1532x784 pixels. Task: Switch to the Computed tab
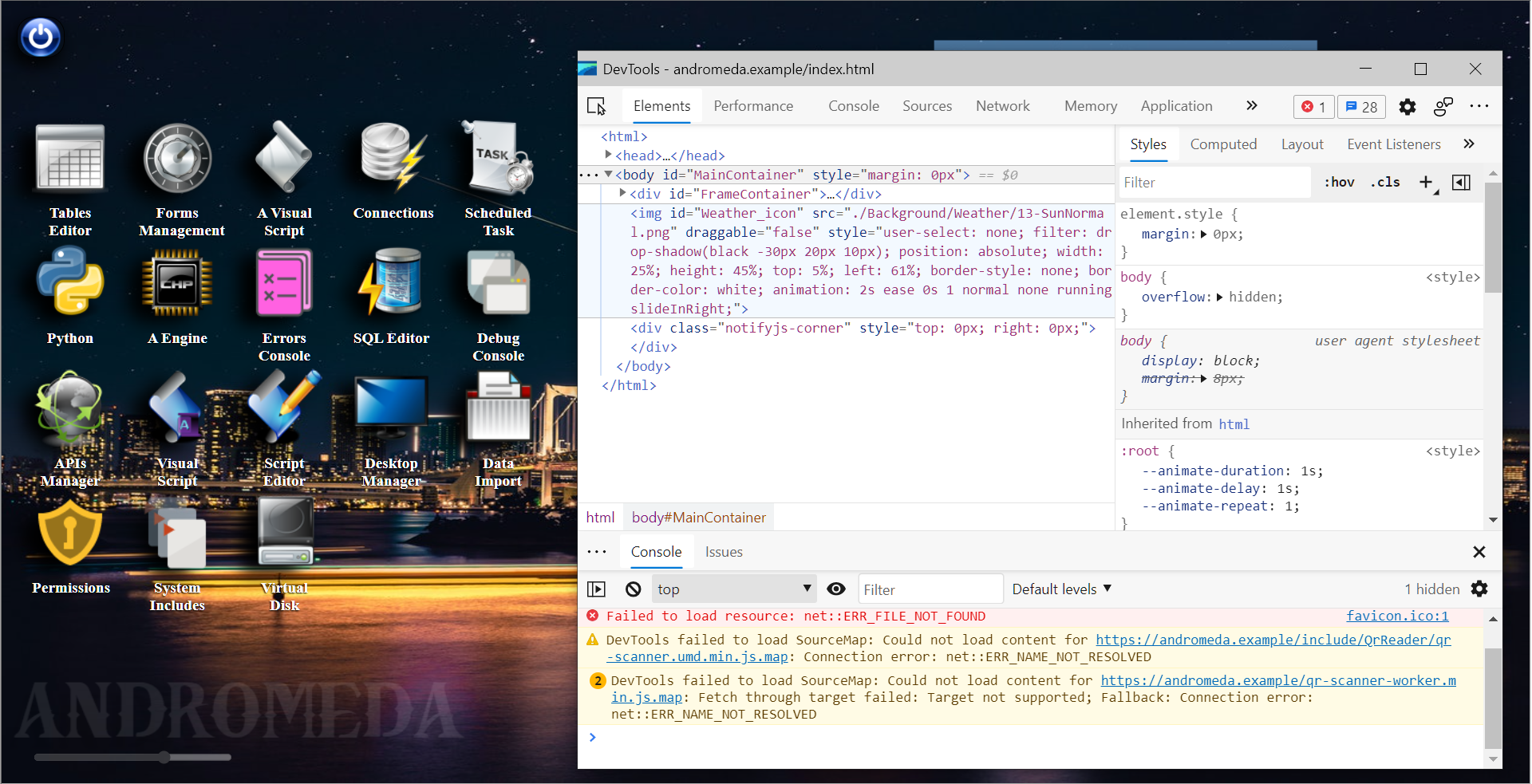point(1223,144)
